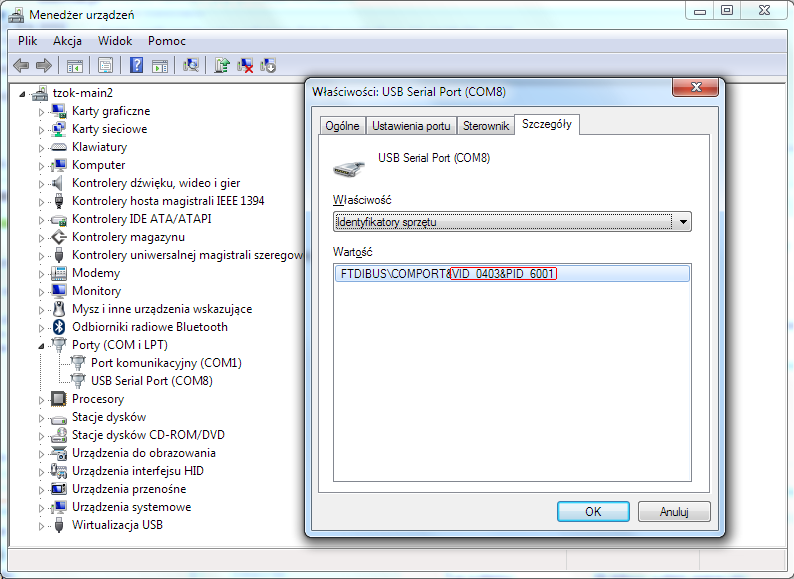Expand the Kontrolery IDE ATA/ATAPI node
The image size is (794, 579).
point(42,219)
